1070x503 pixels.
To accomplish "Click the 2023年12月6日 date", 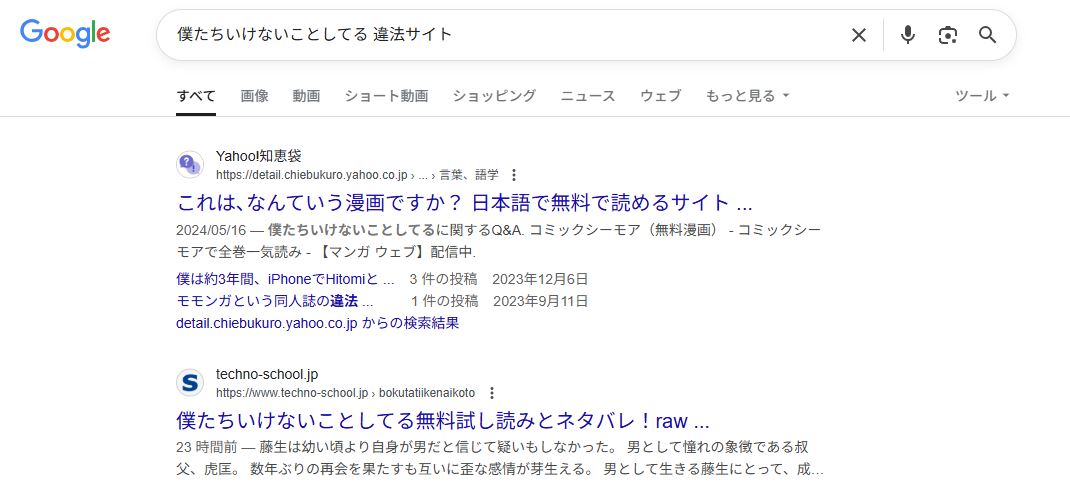I will pyautogui.click(x=540, y=278).
